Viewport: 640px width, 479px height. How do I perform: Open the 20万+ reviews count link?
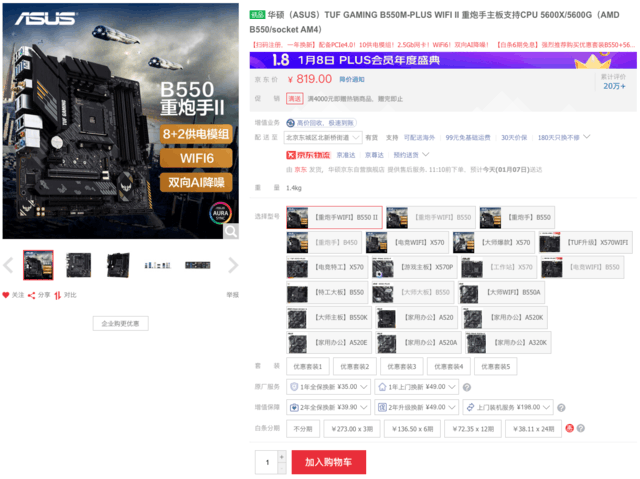[x=614, y=86]
